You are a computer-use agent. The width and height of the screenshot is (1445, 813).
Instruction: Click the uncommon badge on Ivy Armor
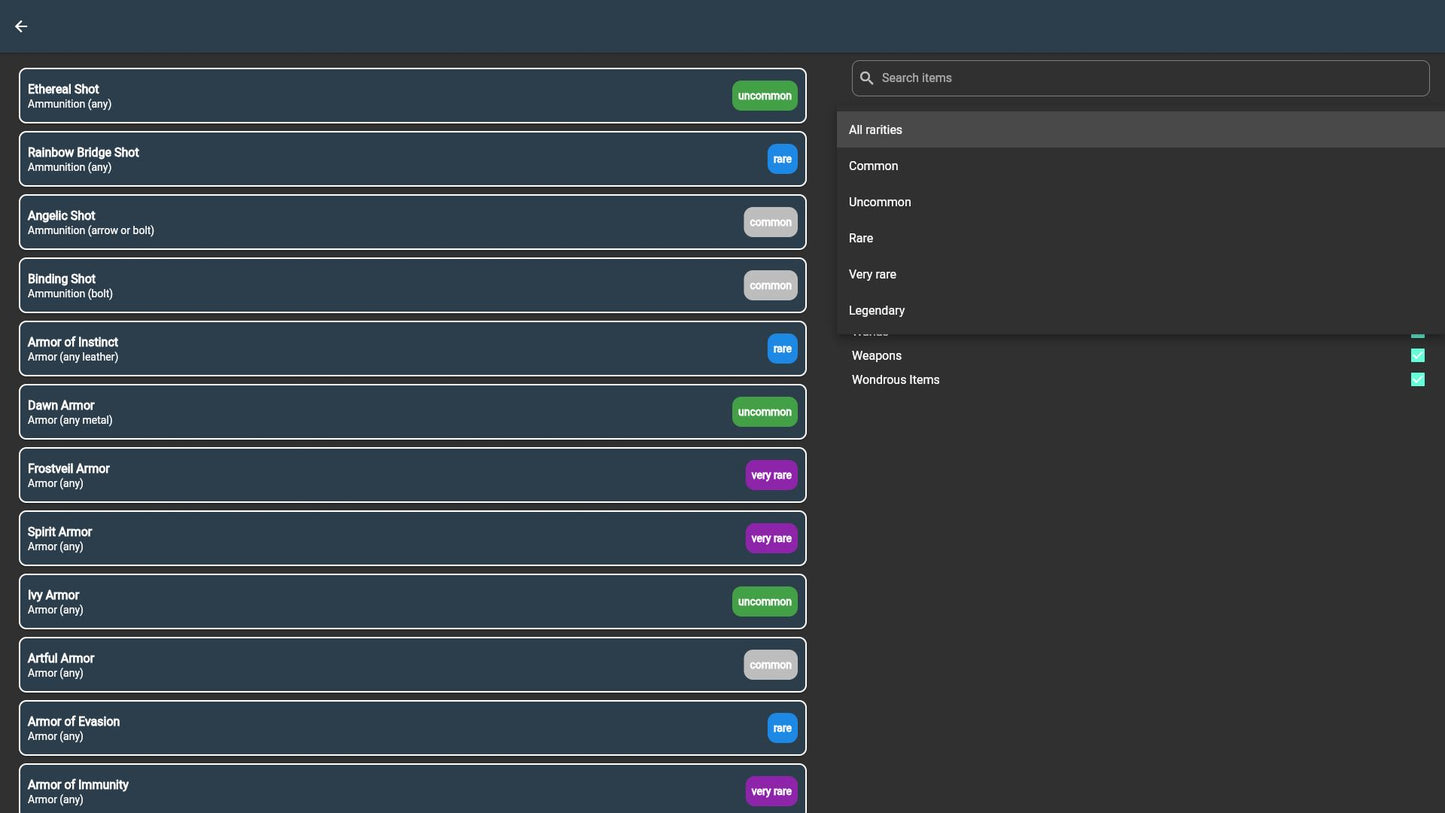tap(764, 602)
